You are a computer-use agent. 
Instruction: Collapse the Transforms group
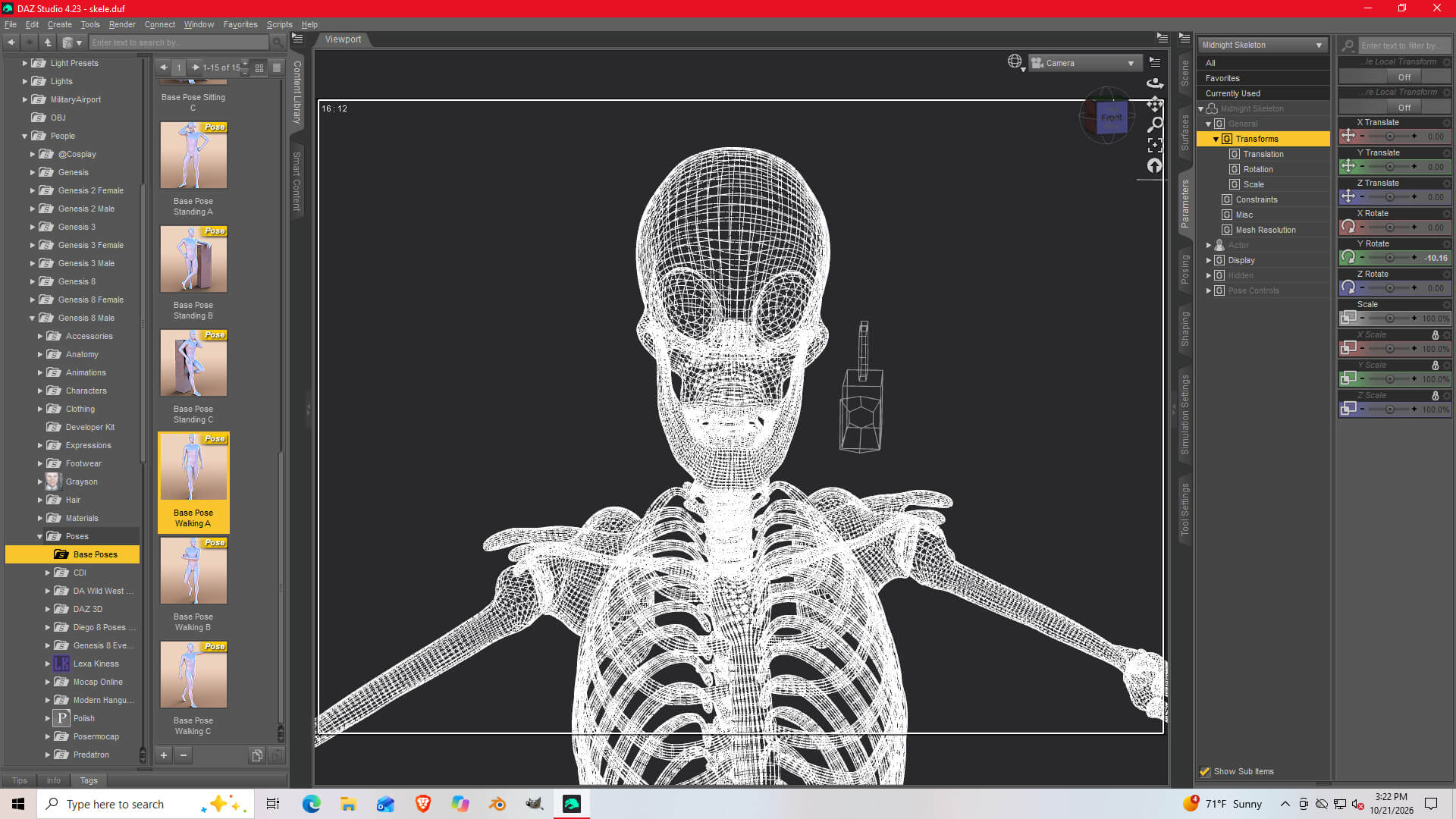pyautogui.click(x=1216, y=139)
